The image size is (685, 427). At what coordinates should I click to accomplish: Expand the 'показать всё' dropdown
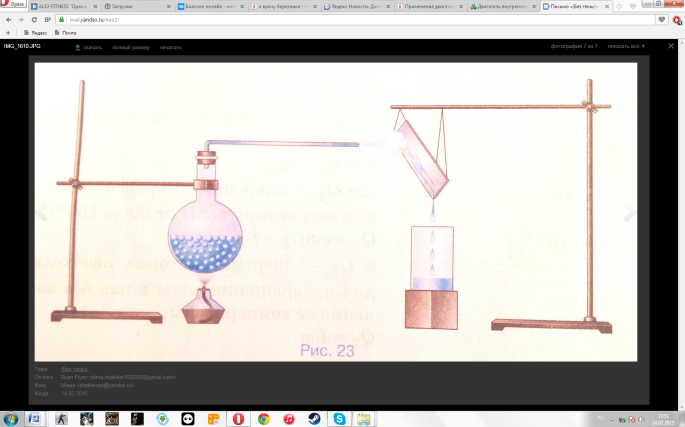click(x=626, y=46)
